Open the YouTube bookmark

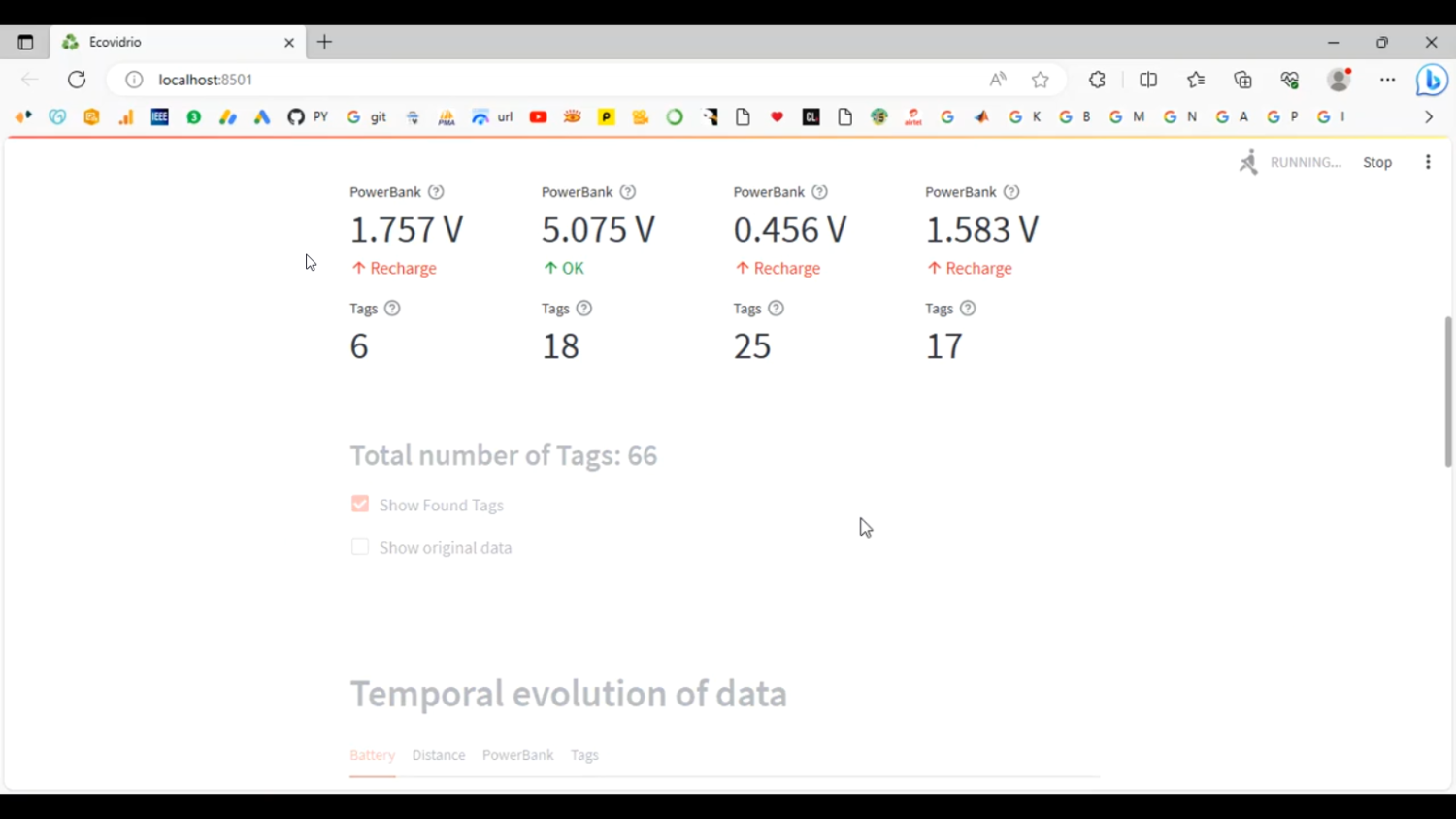pyautogui.click(x=539, y=117)
